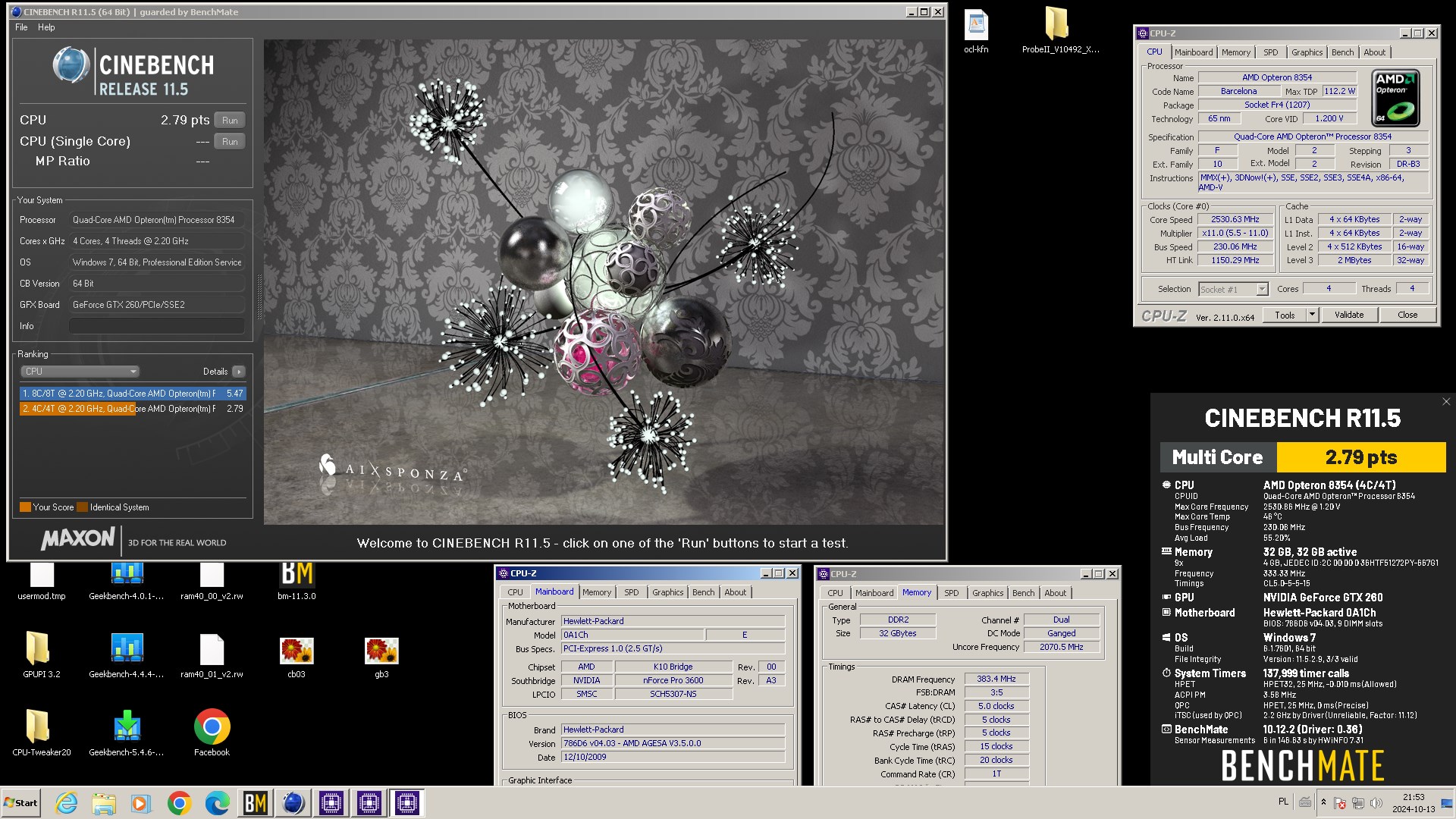The width and height of the screenshot is (1456, 819).
Task: Open the CPU-Z Tools dropdown arrow
Action: click(1313, 315)
